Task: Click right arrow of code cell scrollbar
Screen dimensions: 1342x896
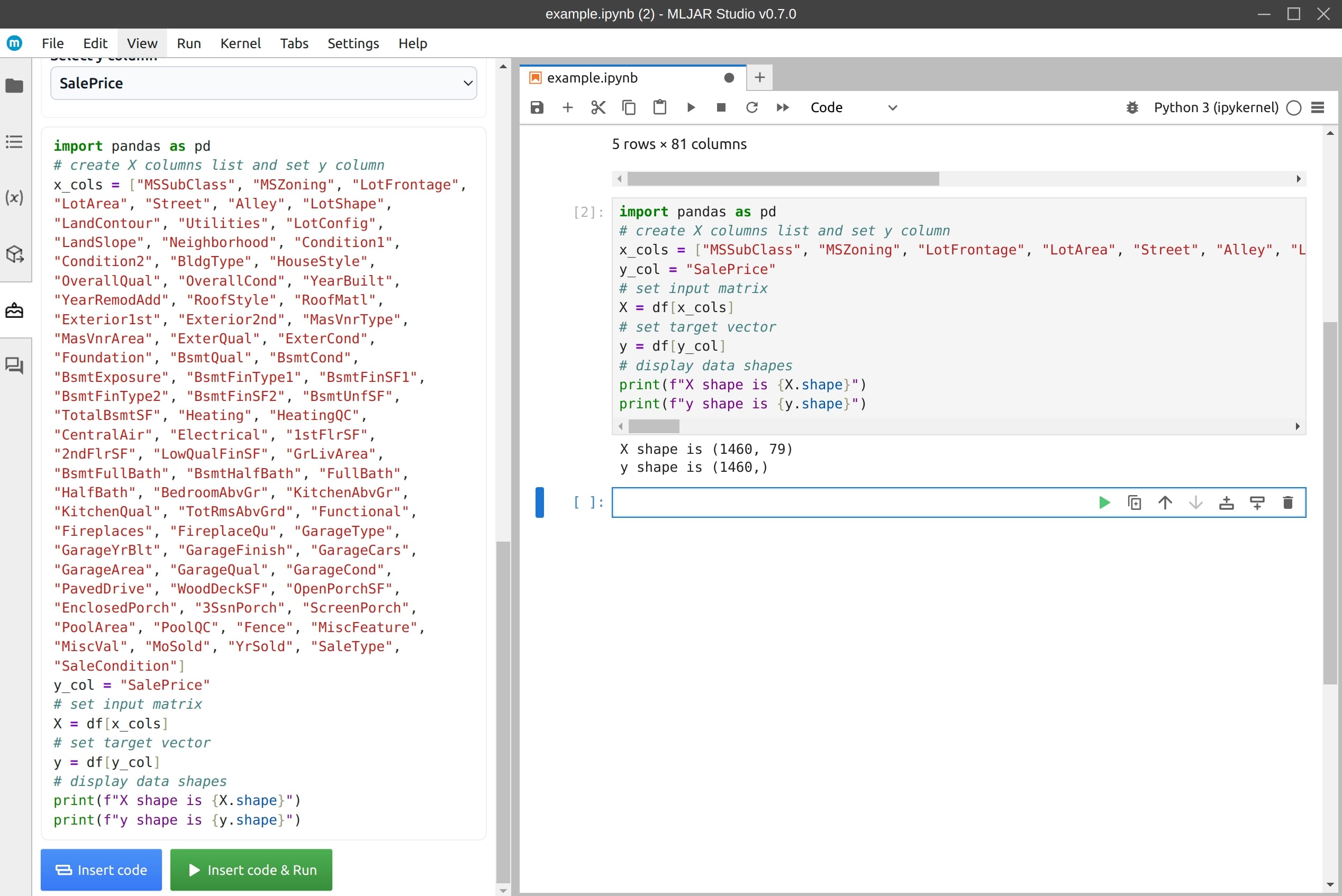Action: 1298,426
